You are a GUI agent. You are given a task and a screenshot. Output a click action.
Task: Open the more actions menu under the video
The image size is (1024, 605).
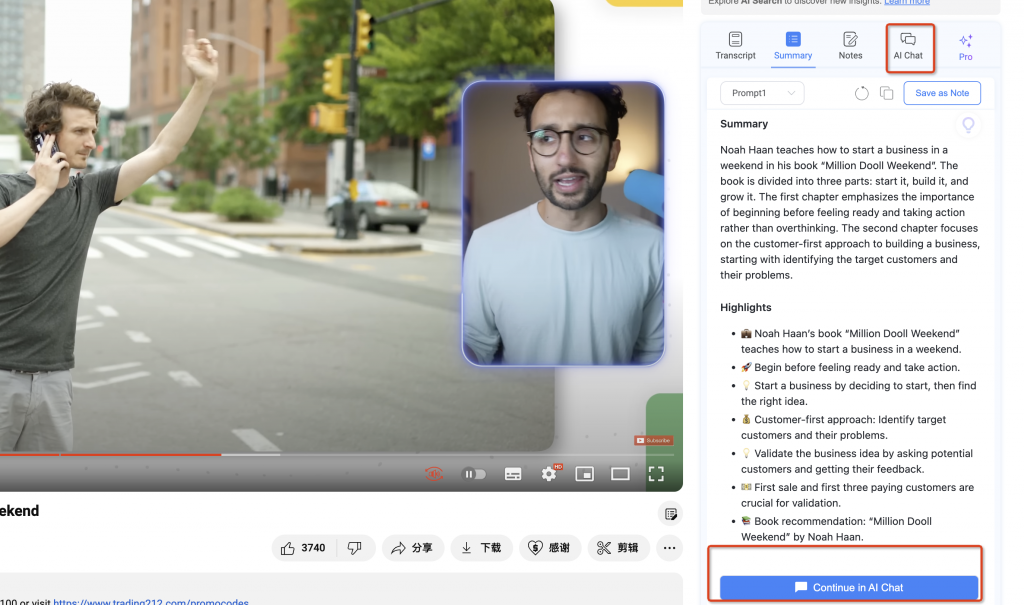pyautogui.click(x=668, y=547)
